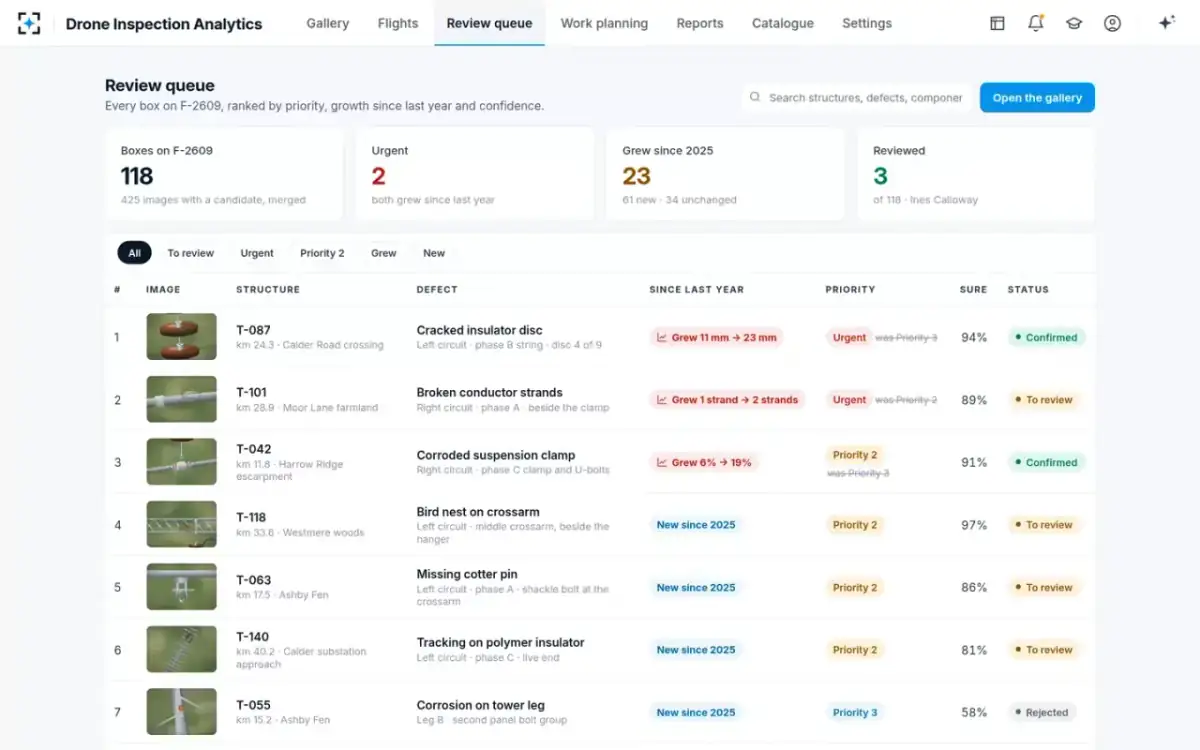The image size is (1200, 750).
Task: Open the T-042 suspension clamp thumbnail
Action: click(x=181, y=462)
